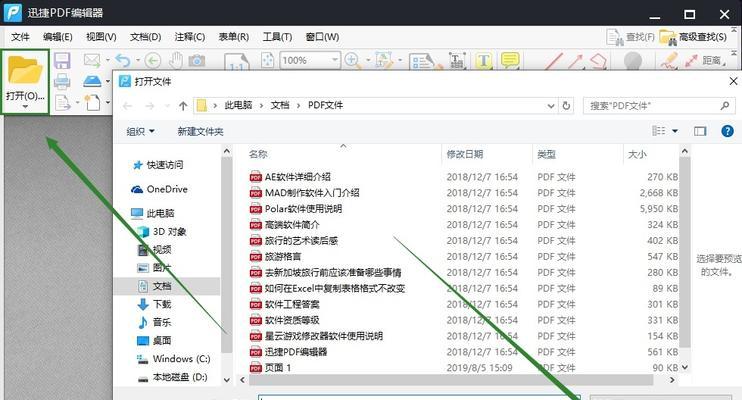The width and height of the screenshot is (742, 400).
Task: Open the view mode dropdown arrow
Action: [x=675, y=131]
